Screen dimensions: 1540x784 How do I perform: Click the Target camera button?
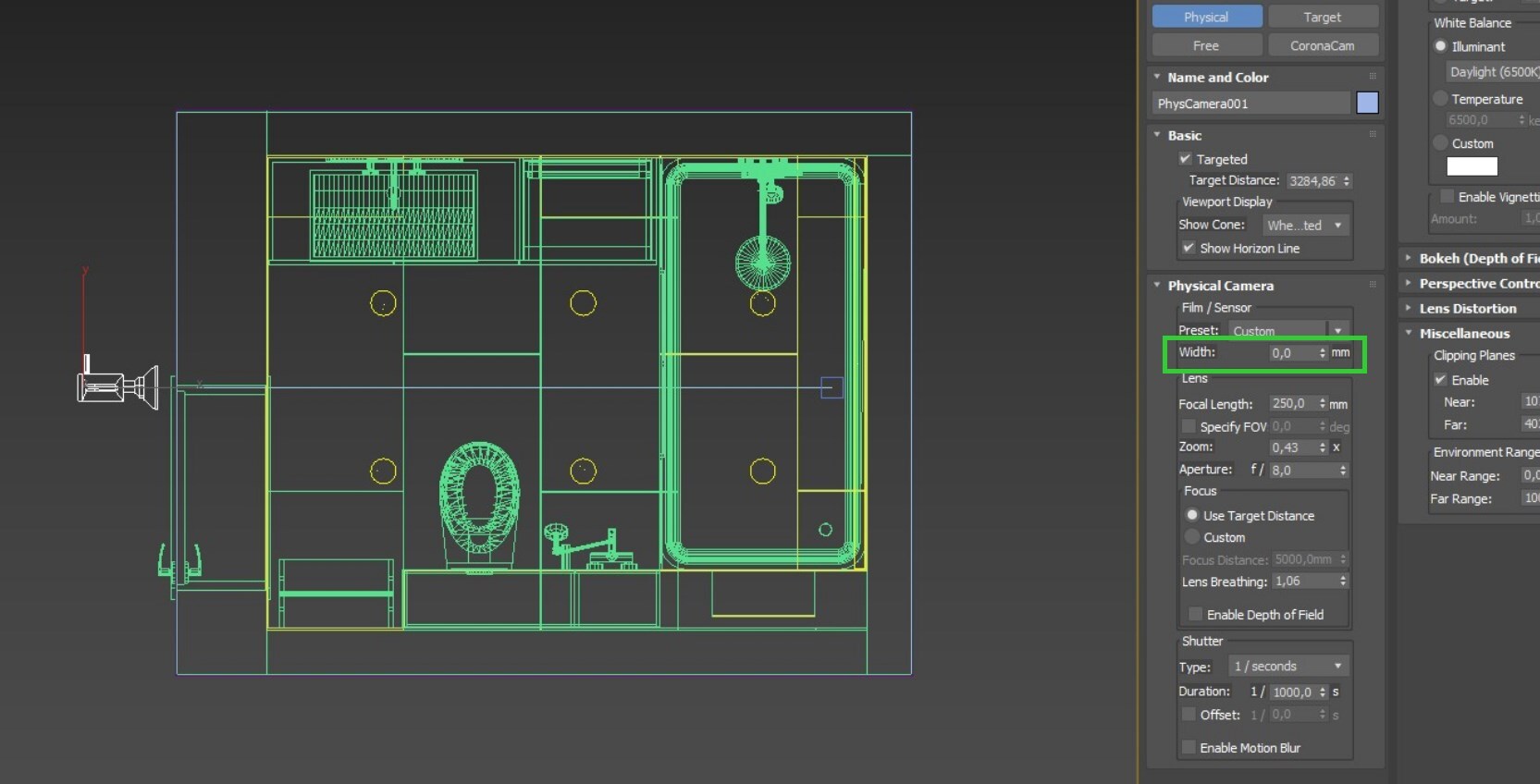coord(1323,17)
